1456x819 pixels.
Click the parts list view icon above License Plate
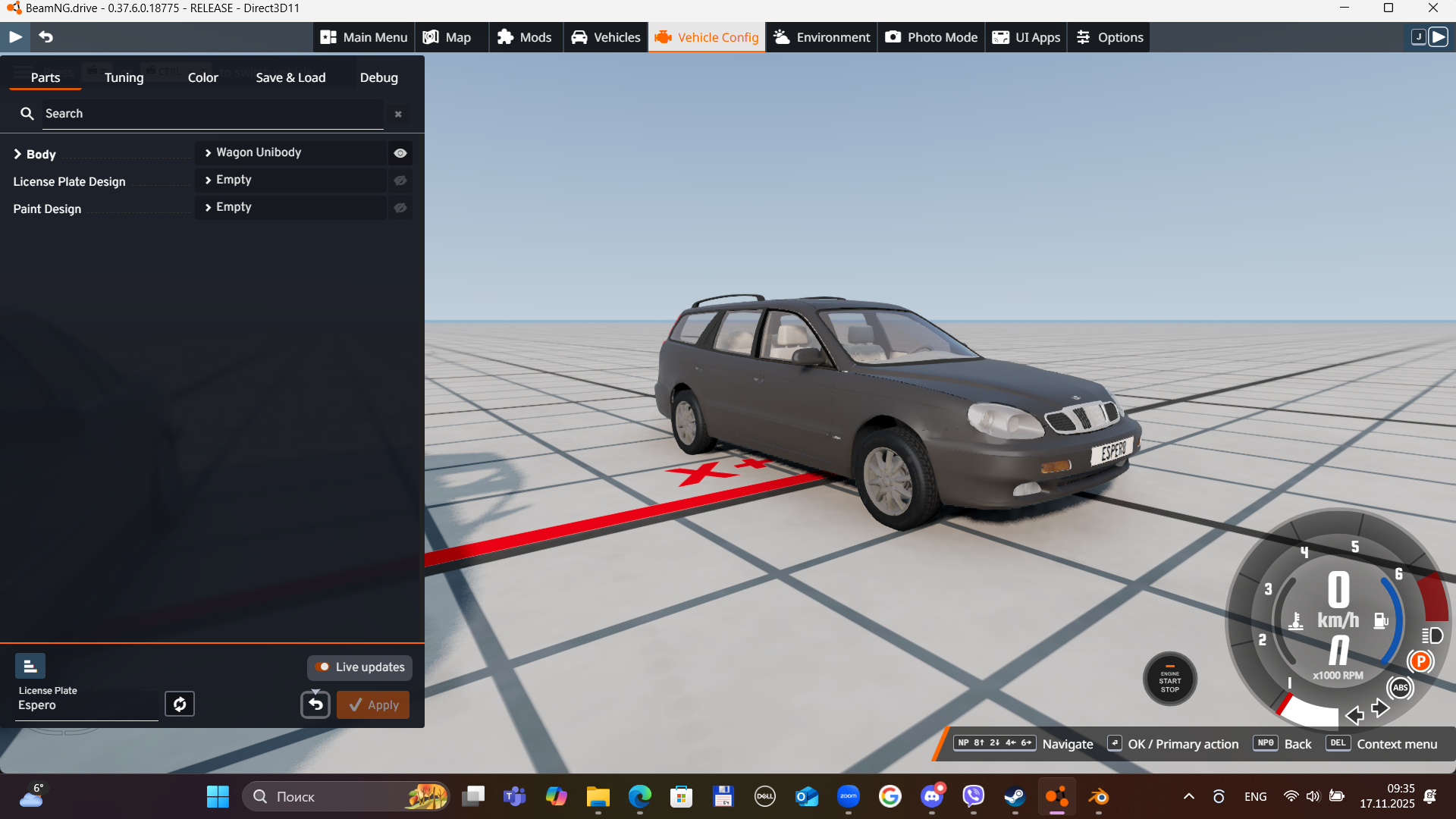(x=30, y=666)
